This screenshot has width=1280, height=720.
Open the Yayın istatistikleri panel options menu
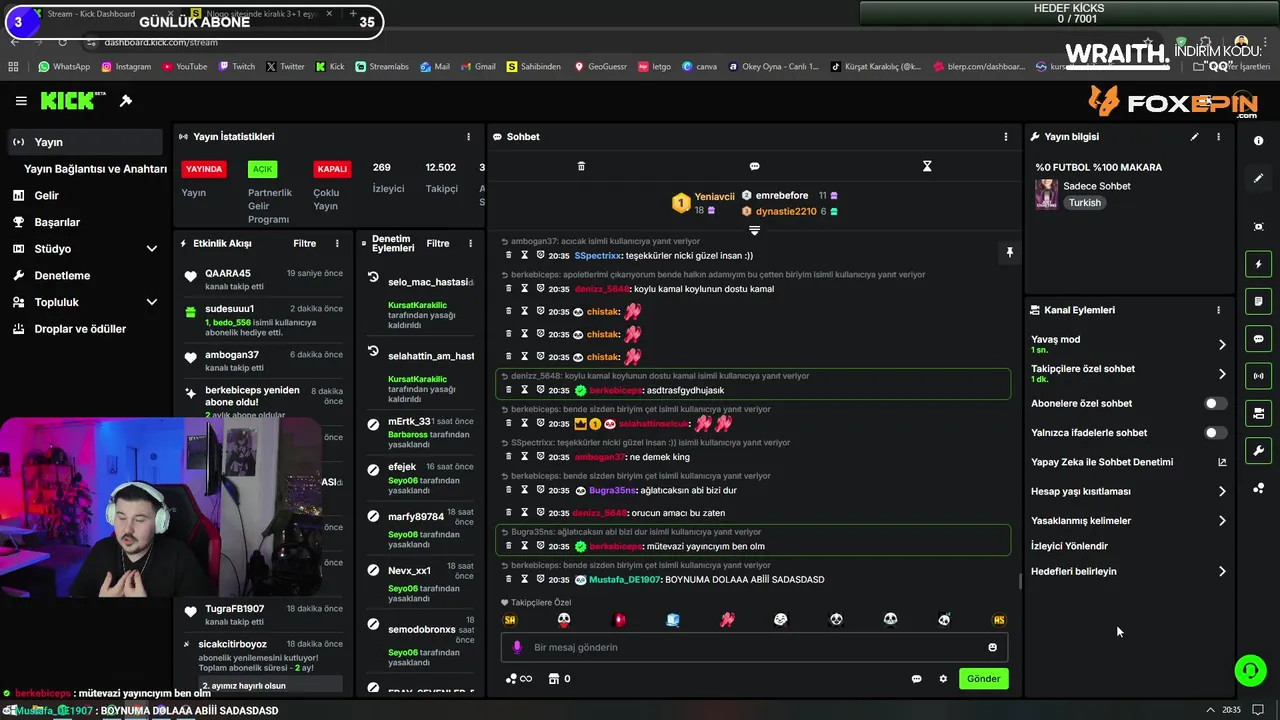468,137
